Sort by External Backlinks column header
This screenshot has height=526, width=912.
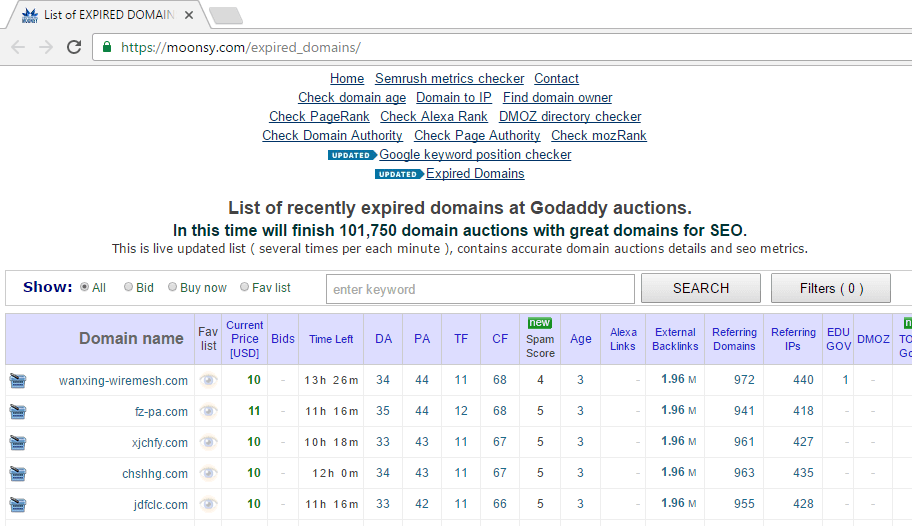tap(675, 339)
